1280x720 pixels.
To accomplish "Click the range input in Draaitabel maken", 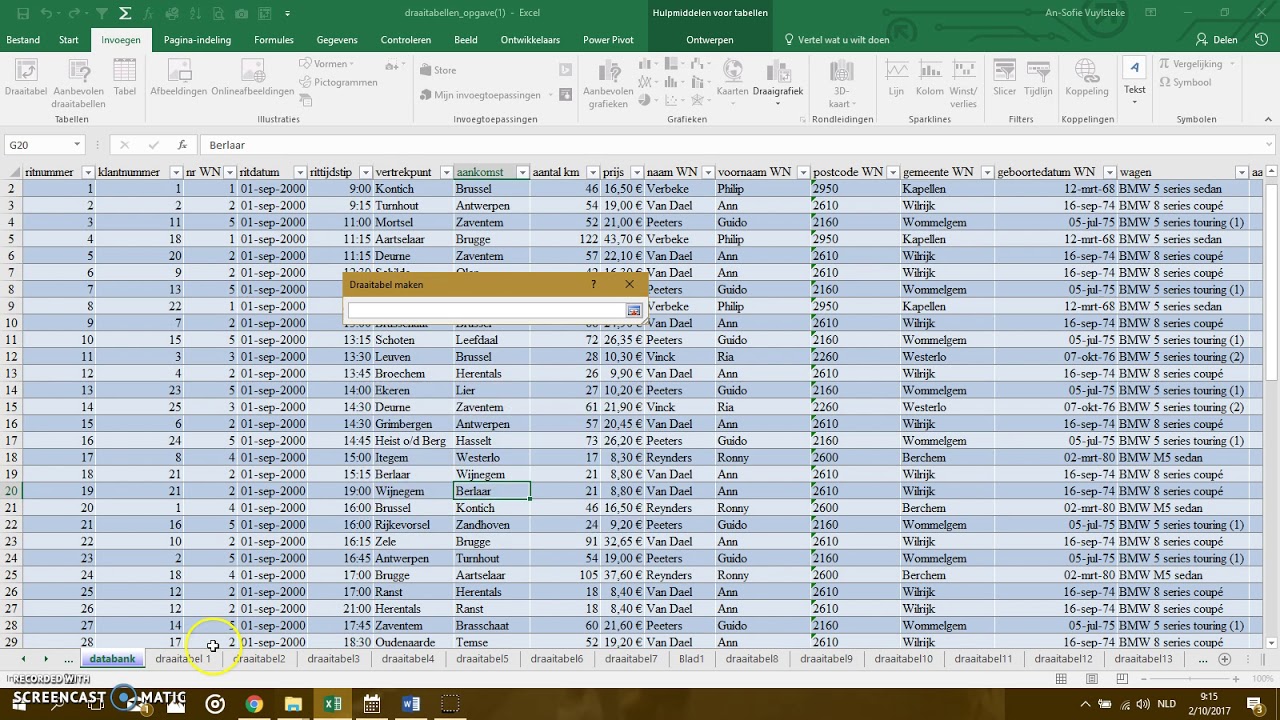I will 486,311.
